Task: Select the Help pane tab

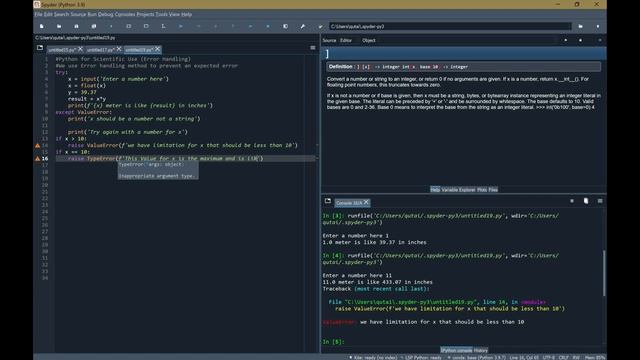Action: point(435,189)
